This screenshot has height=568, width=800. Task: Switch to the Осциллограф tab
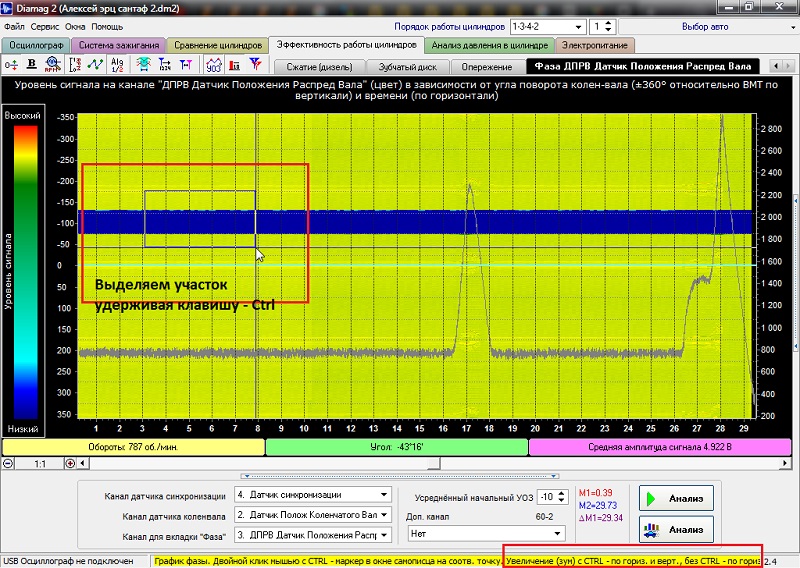36,45
